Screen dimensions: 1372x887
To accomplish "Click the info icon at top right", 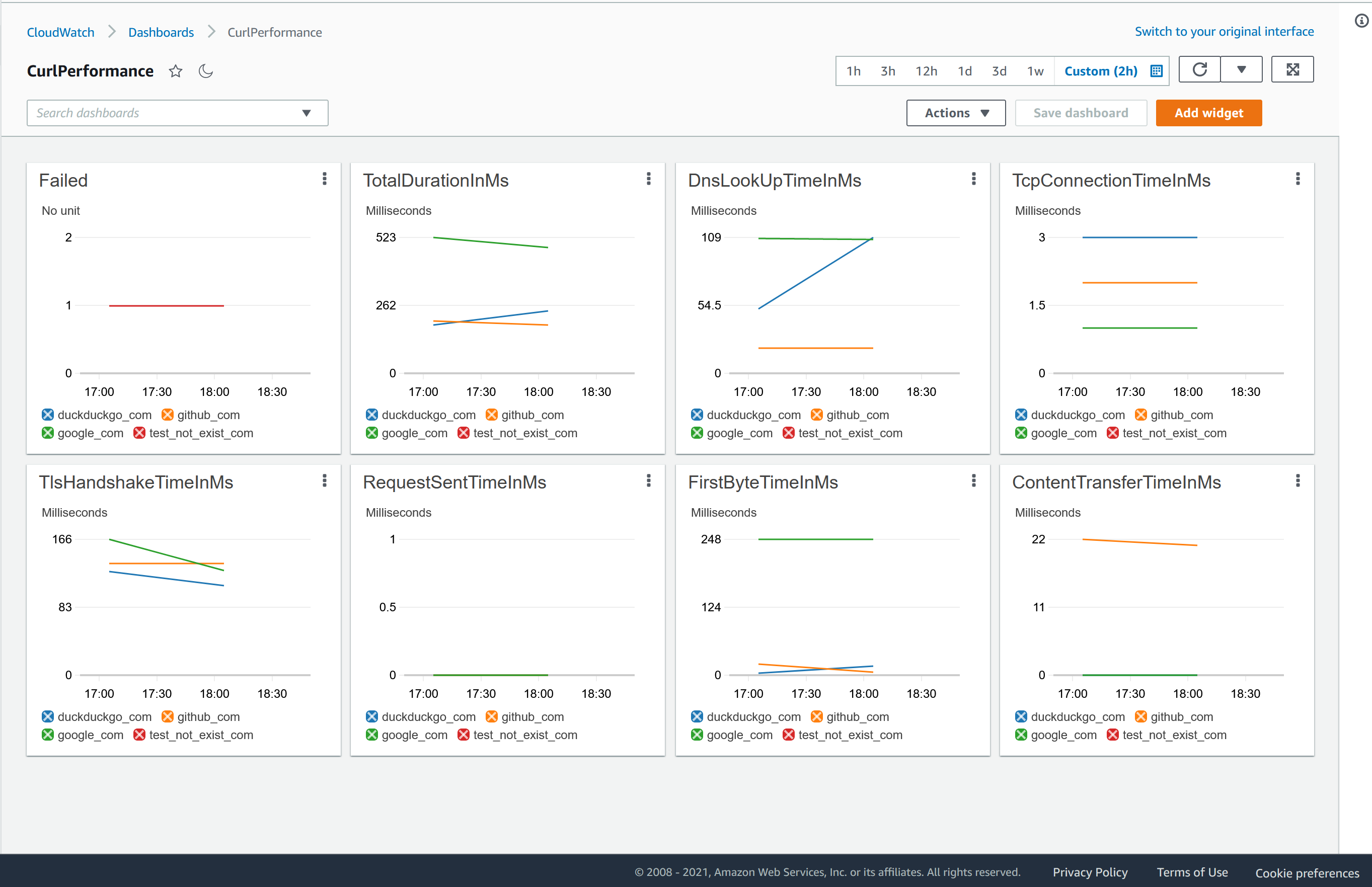I will point(1361,21).
